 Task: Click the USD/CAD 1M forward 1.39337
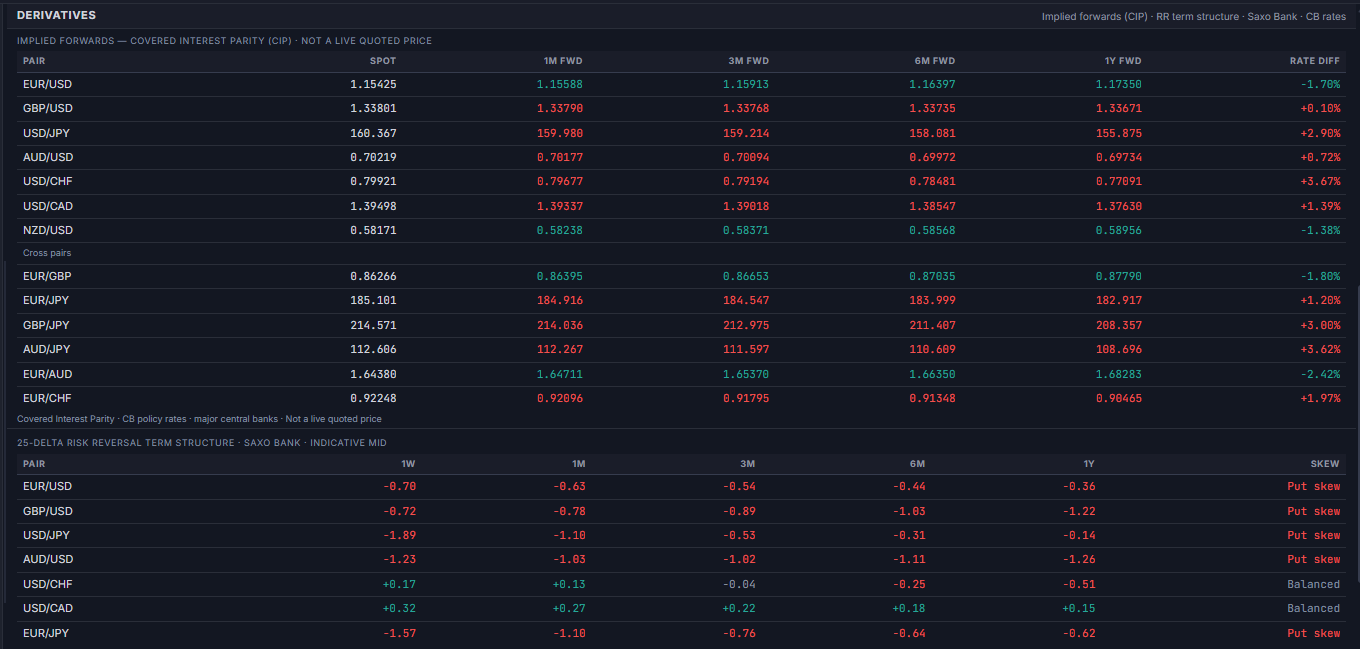tap(560, 206)
